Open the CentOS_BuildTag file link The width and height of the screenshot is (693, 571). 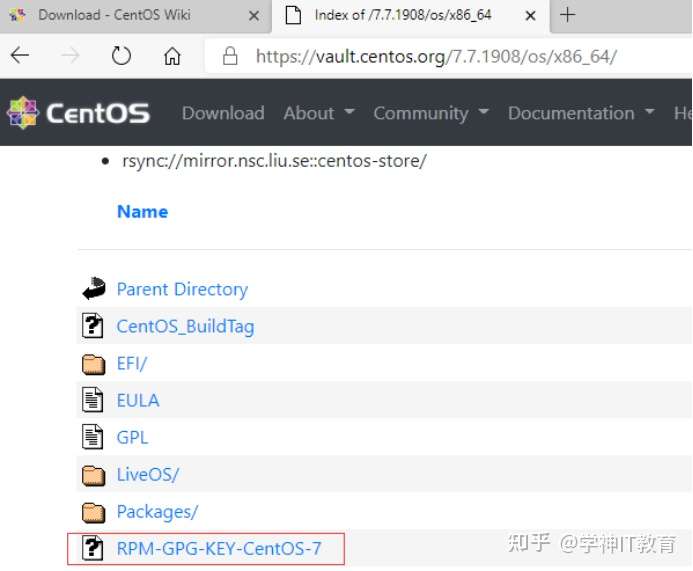tap(185, 326)
